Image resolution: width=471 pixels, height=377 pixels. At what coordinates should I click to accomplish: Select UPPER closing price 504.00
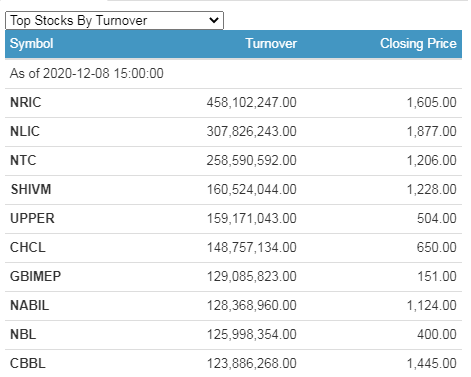(437, 218)
